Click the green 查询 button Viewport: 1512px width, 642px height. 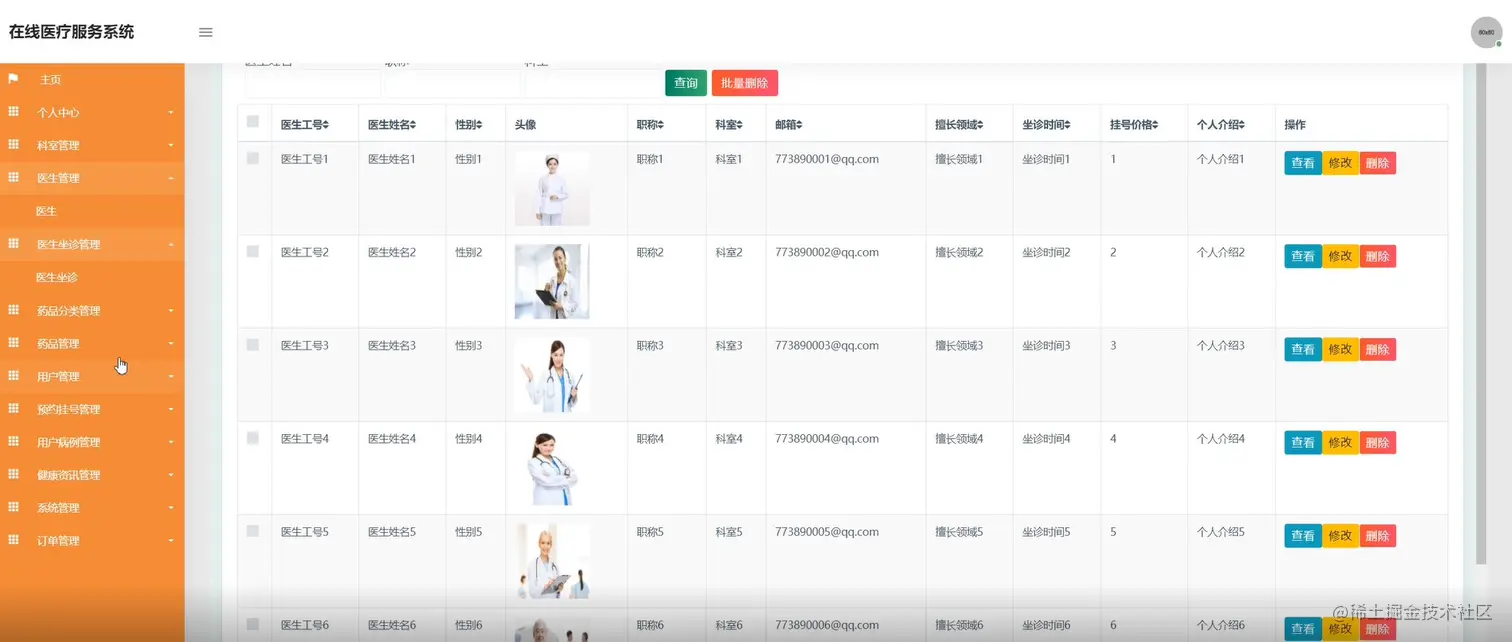686,83
